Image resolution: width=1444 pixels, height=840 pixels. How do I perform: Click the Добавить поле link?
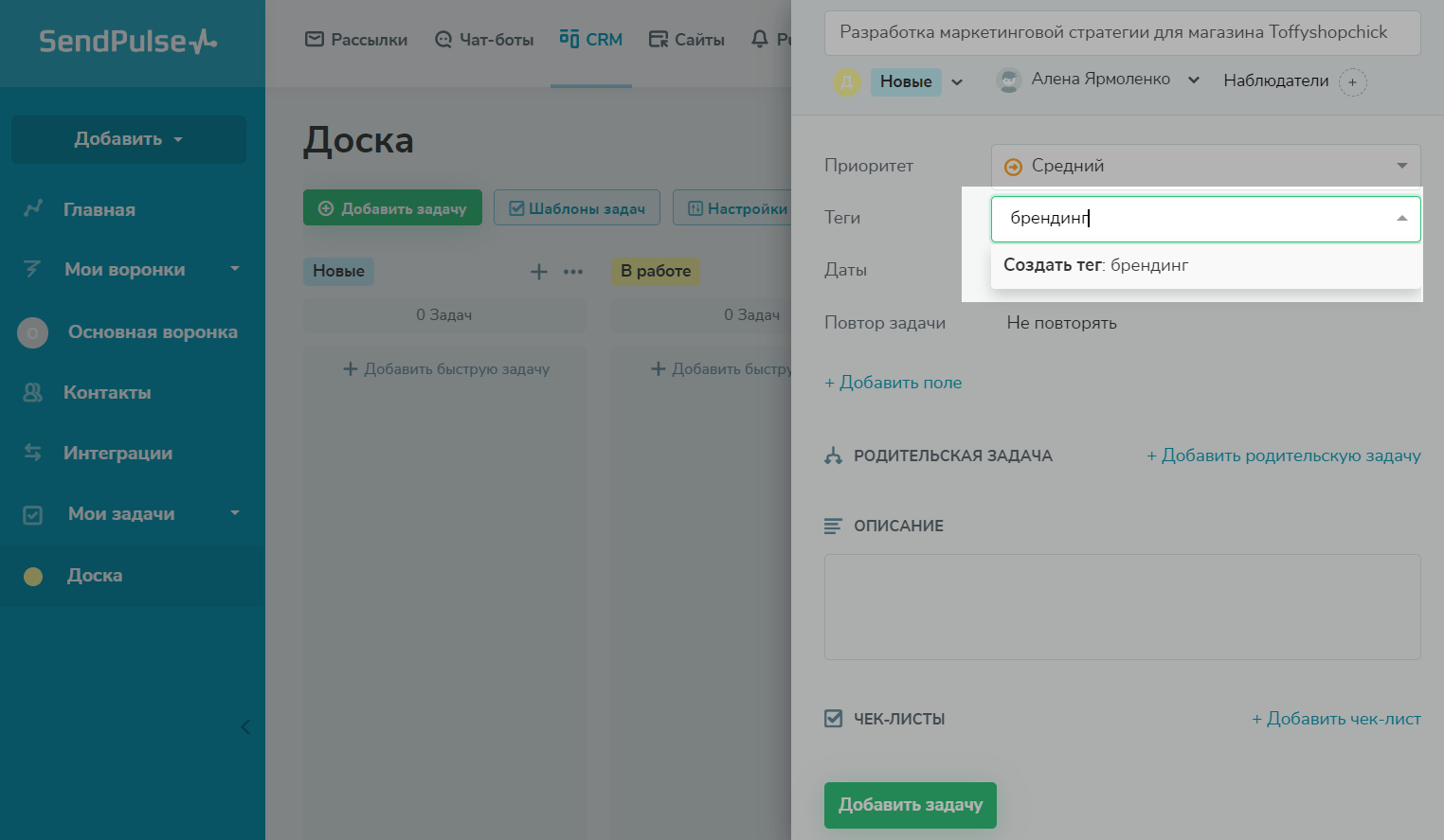(x=893, y=383)
